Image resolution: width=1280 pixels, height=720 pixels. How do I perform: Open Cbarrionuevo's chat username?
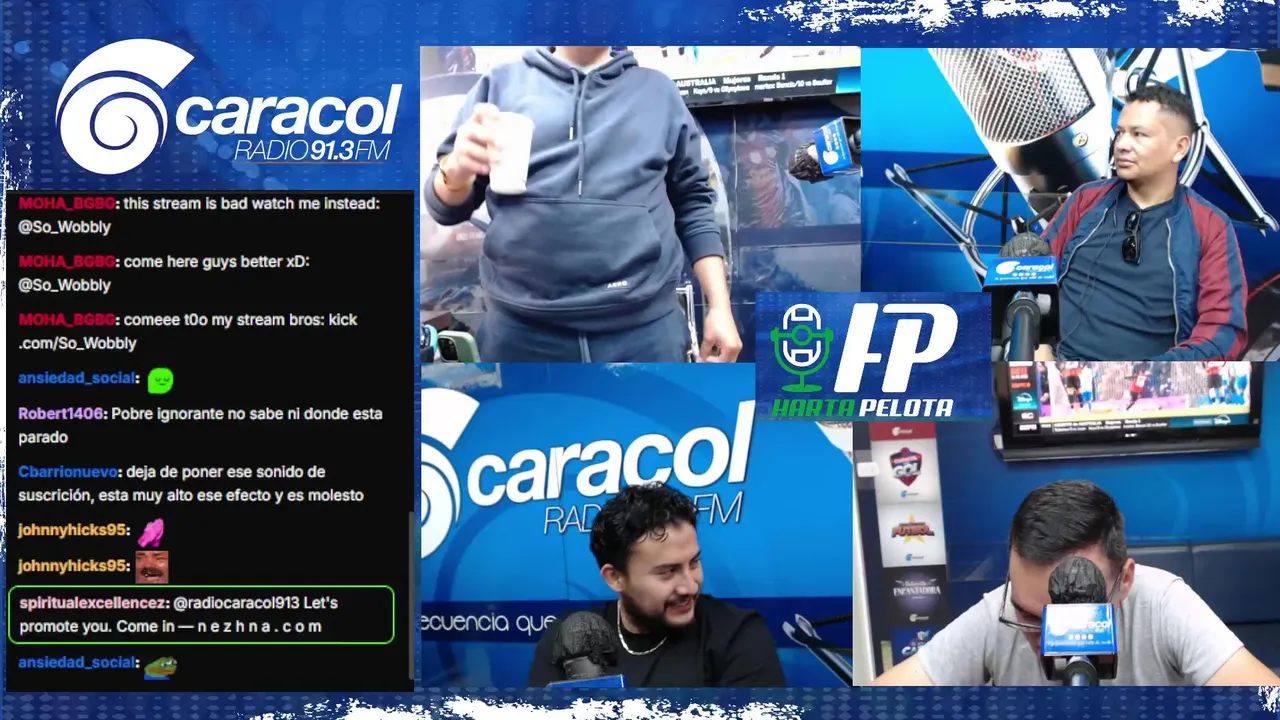coord(68,471)
